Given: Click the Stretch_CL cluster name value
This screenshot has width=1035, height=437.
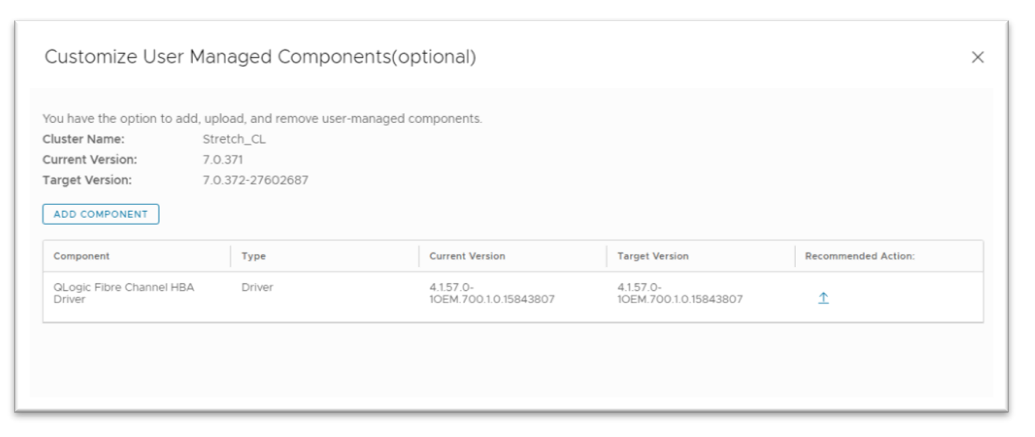Looking at the screenshot, I should tap(234, 139).
